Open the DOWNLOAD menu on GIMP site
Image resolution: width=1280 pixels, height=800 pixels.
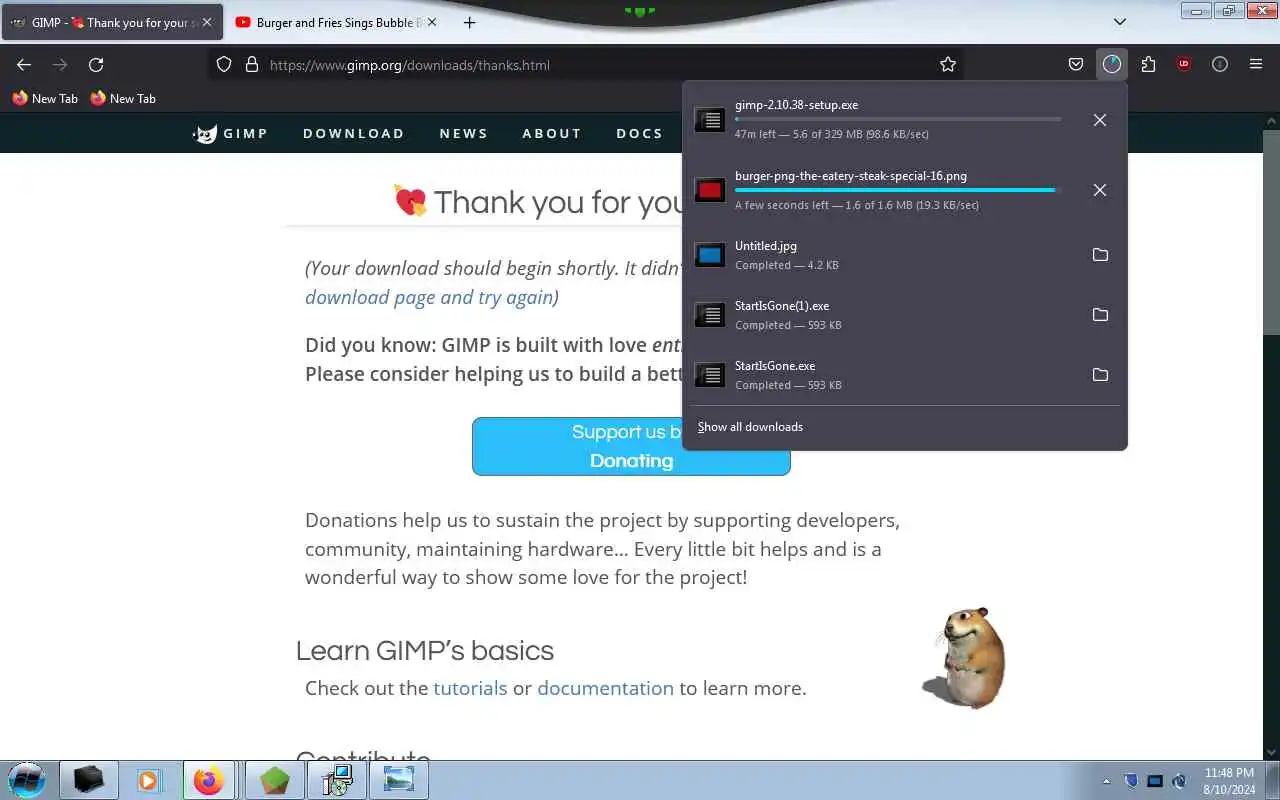click(354, 133)
